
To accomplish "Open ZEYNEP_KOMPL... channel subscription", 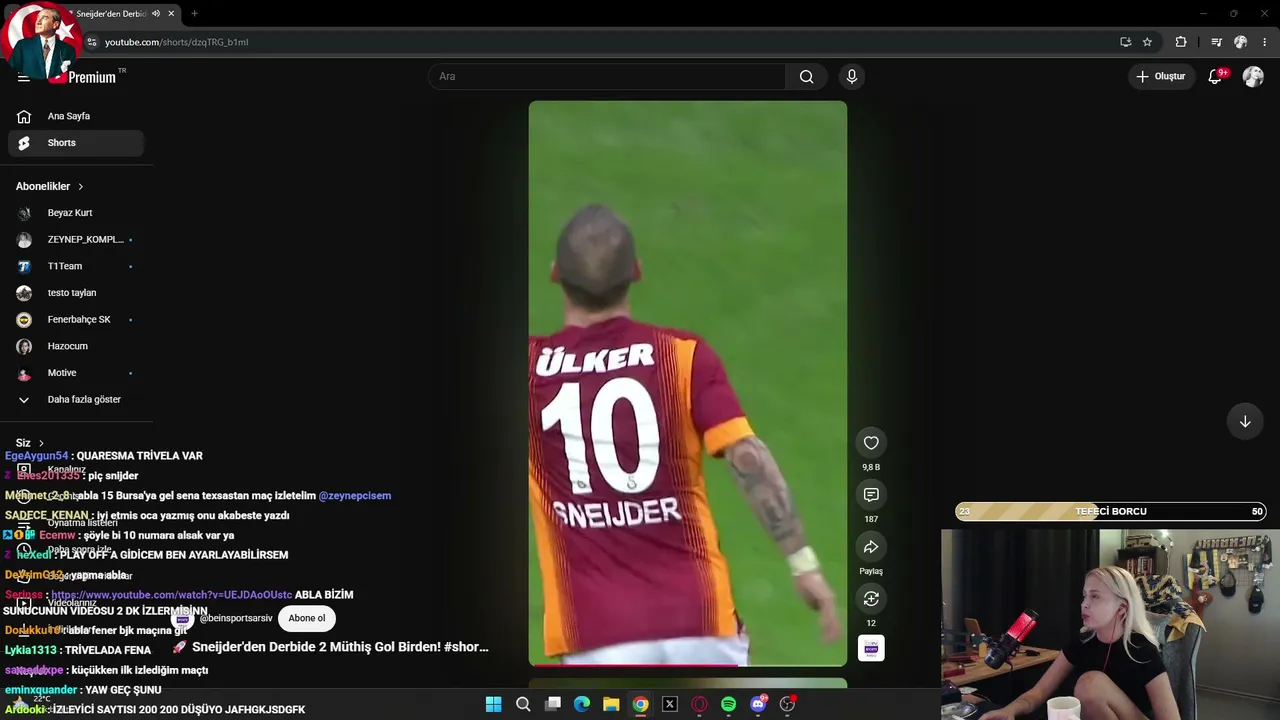I will click(76, 240).
